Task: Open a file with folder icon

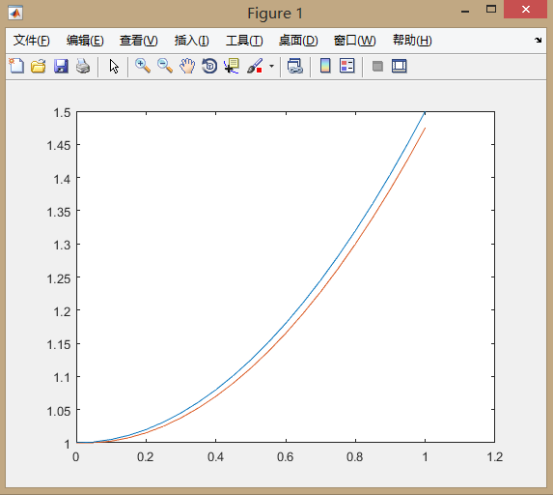Action: coord(38,66)
